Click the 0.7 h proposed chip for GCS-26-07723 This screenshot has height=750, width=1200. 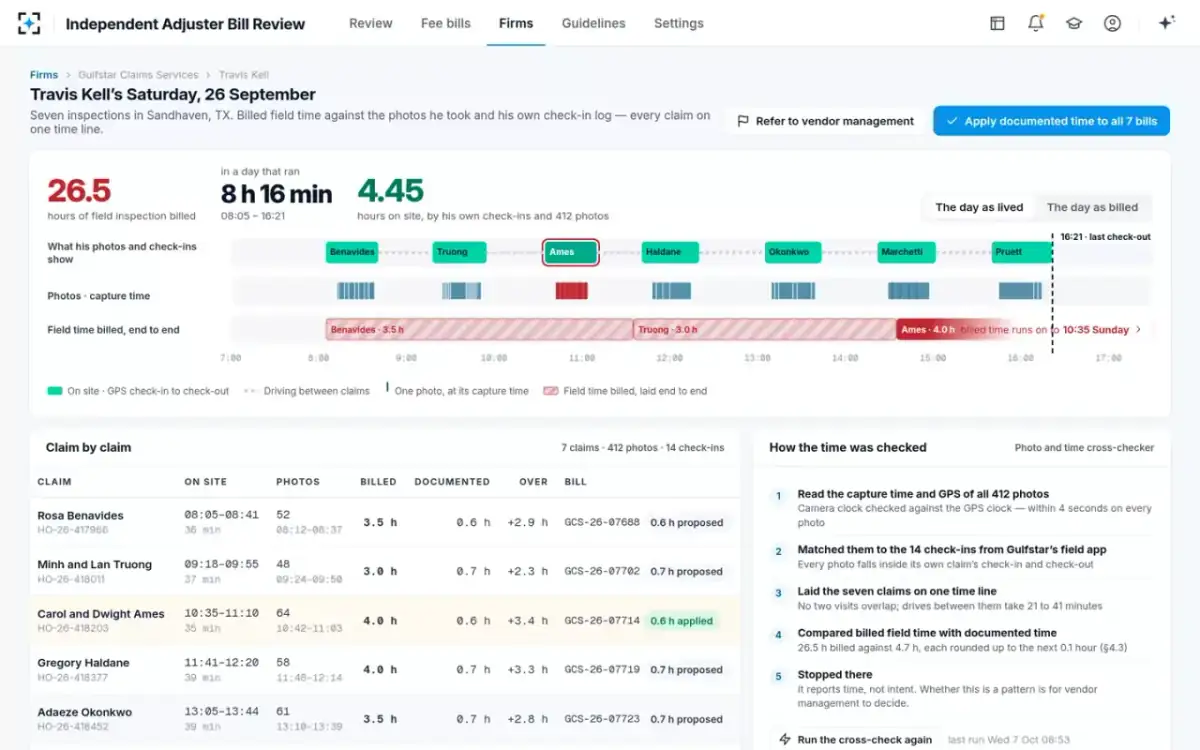click(686, 719)
